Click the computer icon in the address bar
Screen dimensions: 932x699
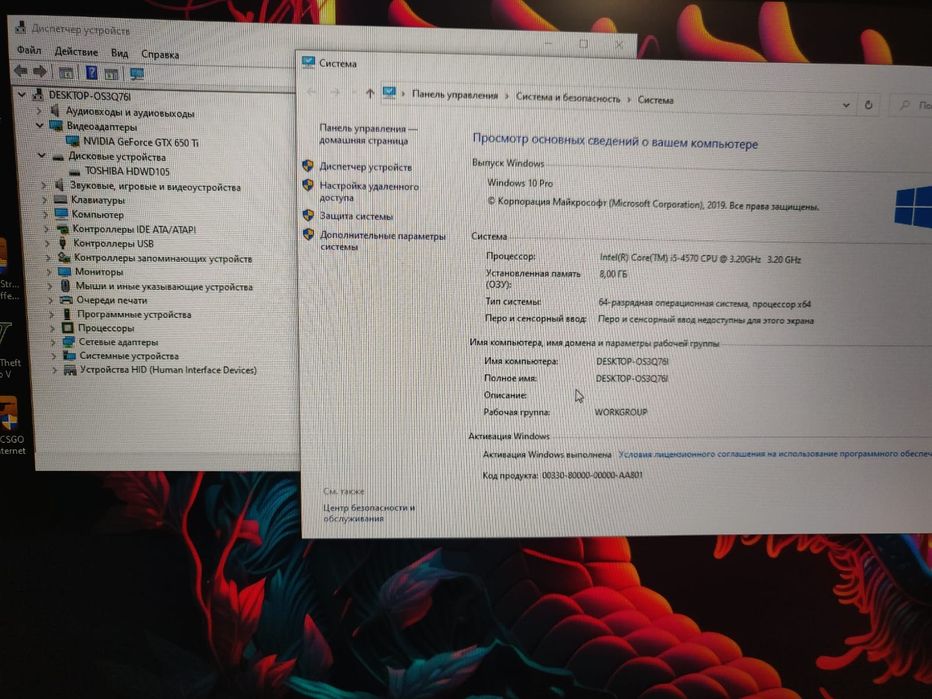pos(389,93)
